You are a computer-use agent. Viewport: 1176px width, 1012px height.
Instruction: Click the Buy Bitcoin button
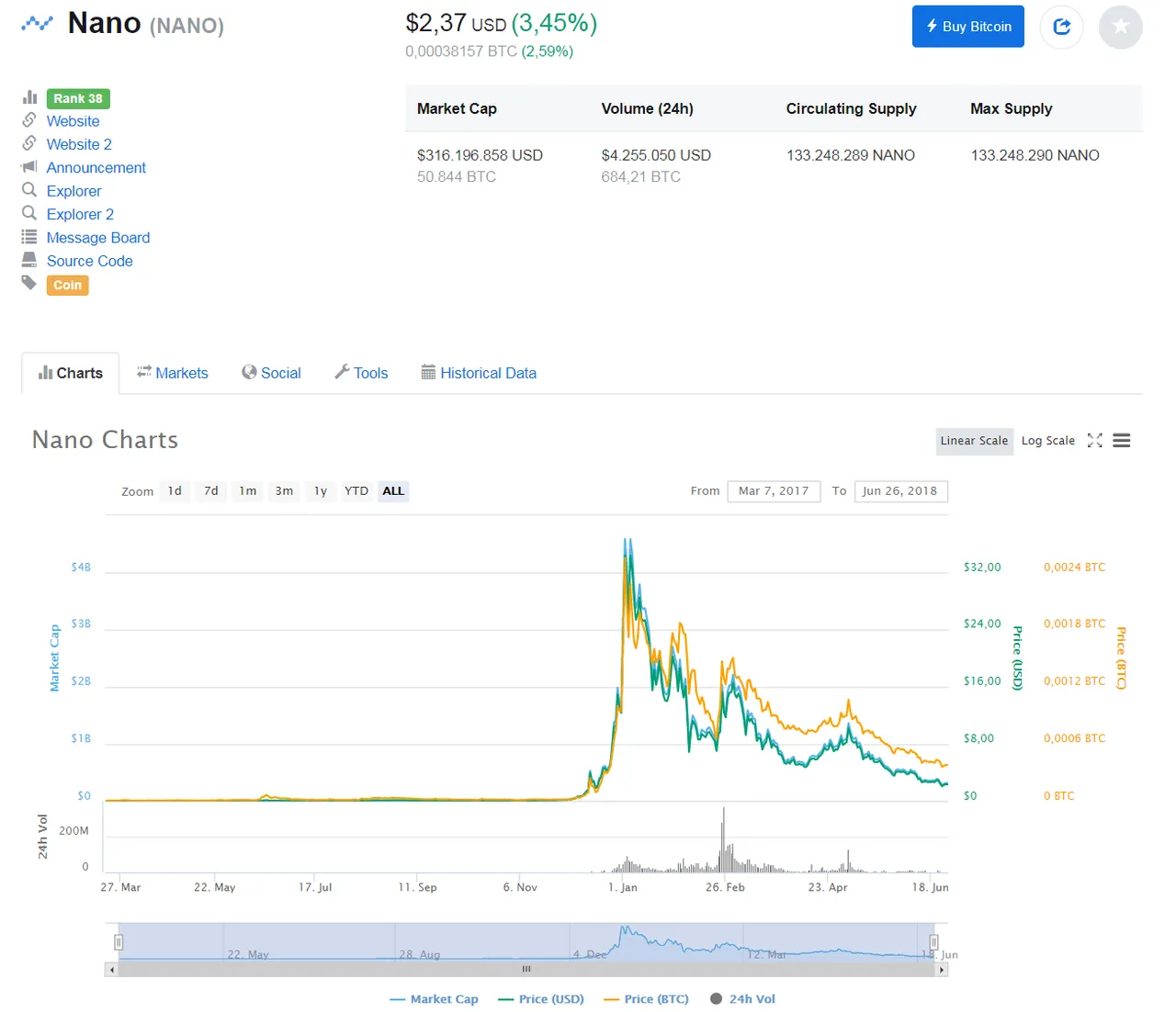coord(968,27)
